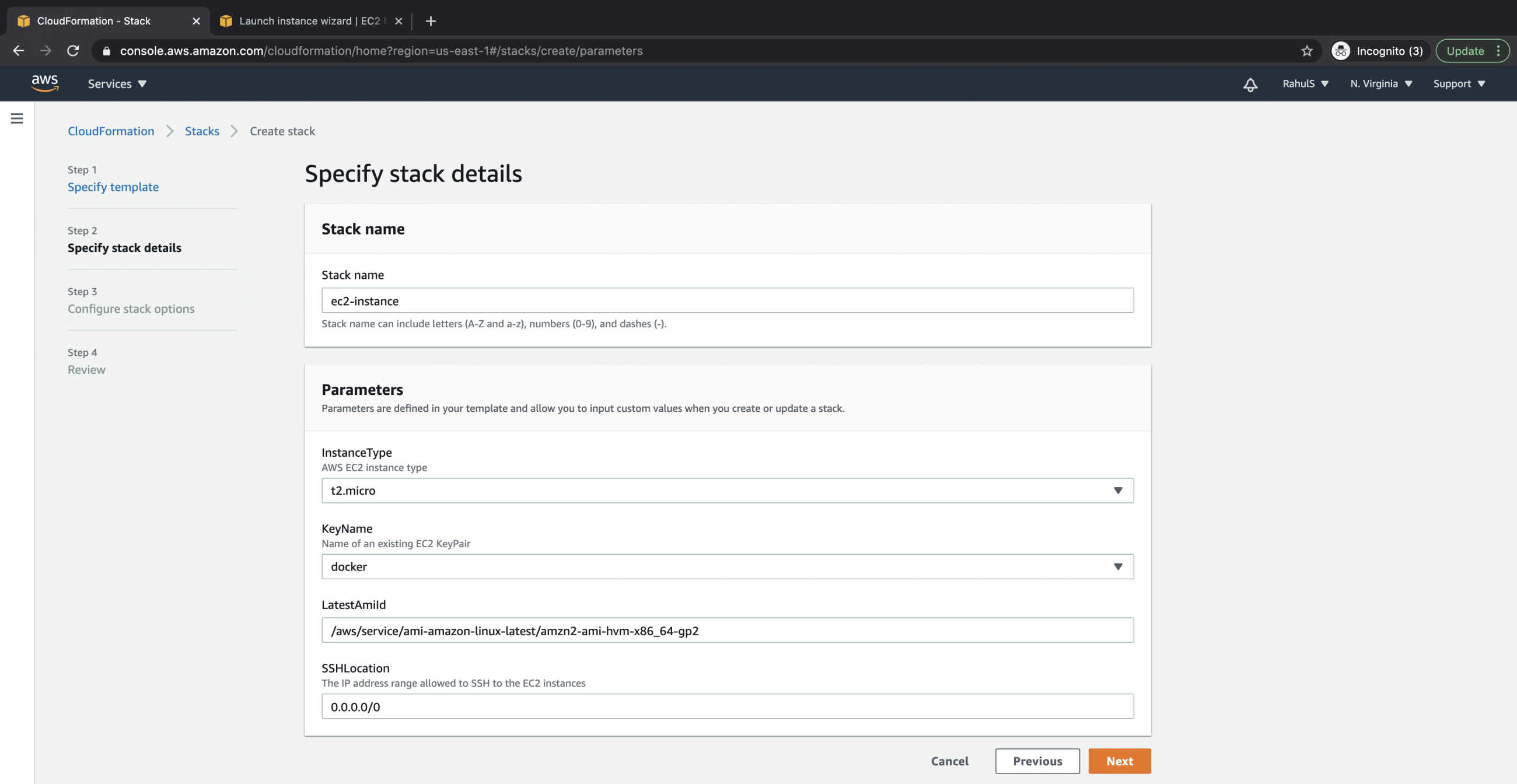Select Step 4 Review
Image resolution: width=1517 pixels, height=784 pixels.
pos(86,370)
